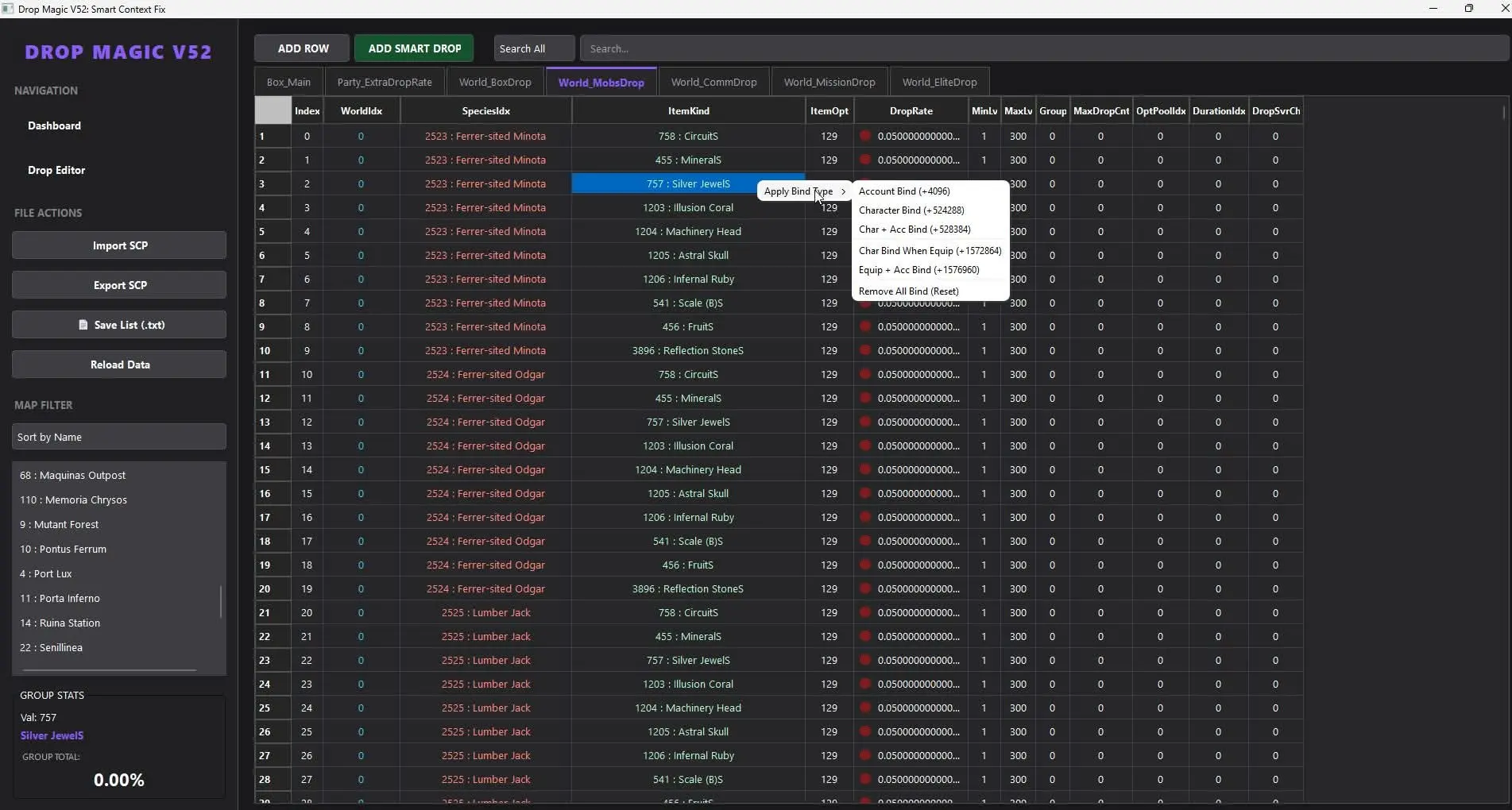Click the ItemKind column header
This screenshot has width=1512, height=810.
point(688,111)
